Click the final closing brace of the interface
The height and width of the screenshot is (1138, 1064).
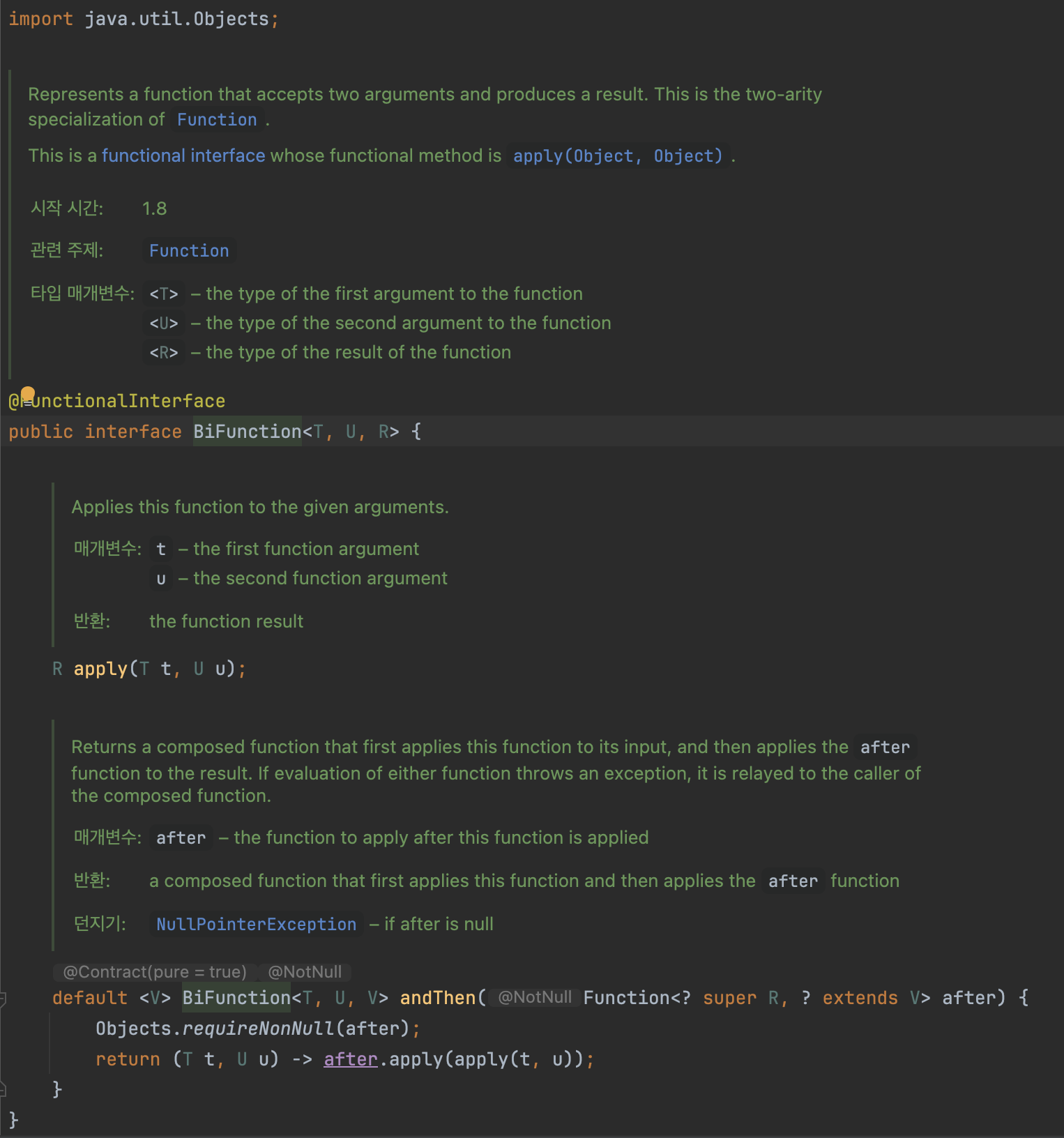click(x=13, y=1120)
